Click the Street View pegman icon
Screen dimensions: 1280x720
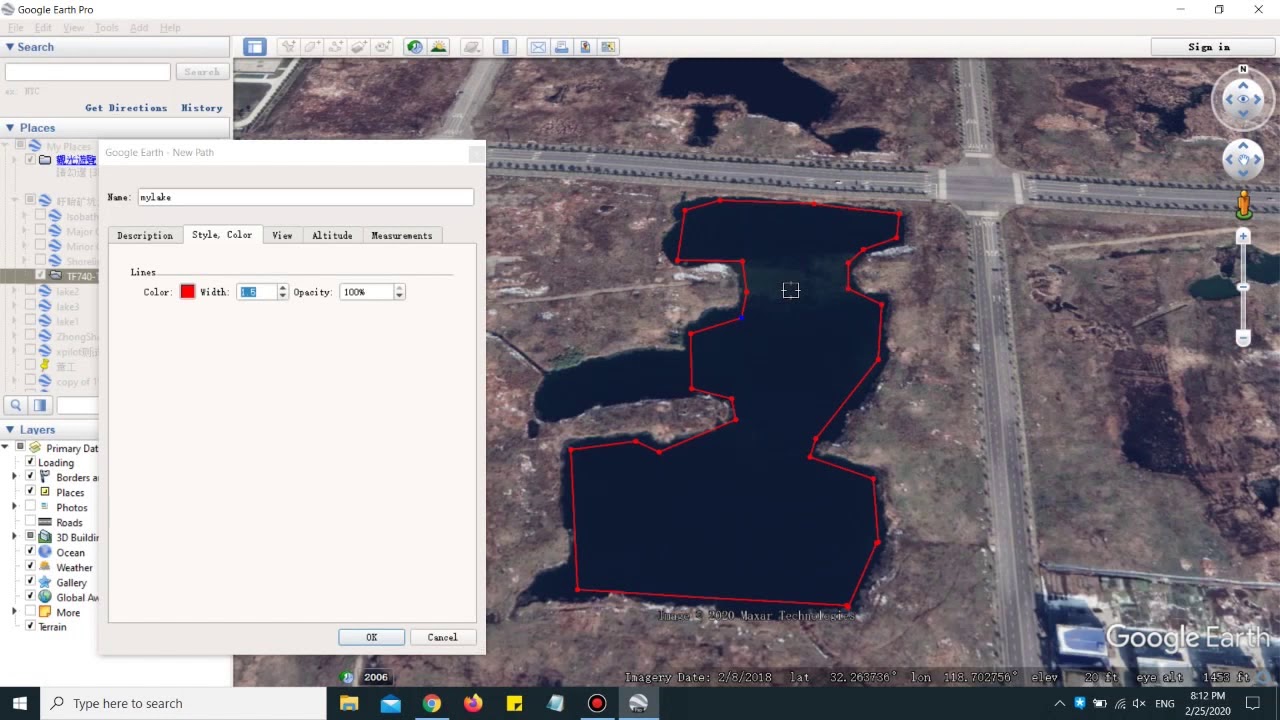tap(1243, 205)
